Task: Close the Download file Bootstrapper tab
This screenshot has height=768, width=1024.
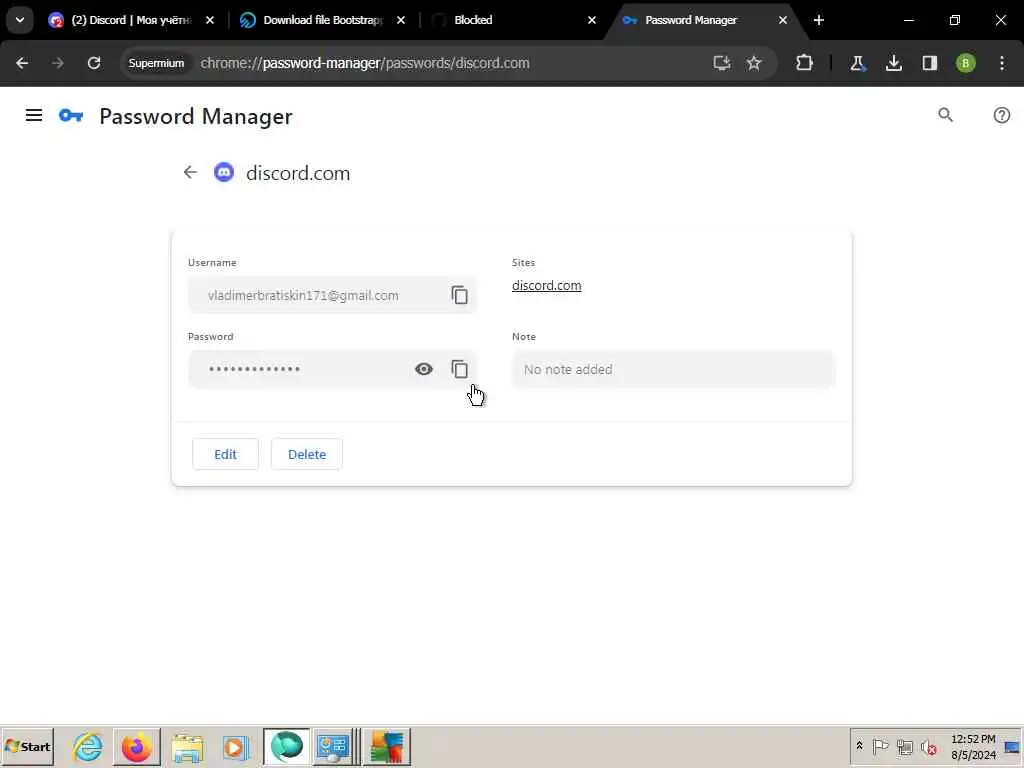Action: pos(401,20)
